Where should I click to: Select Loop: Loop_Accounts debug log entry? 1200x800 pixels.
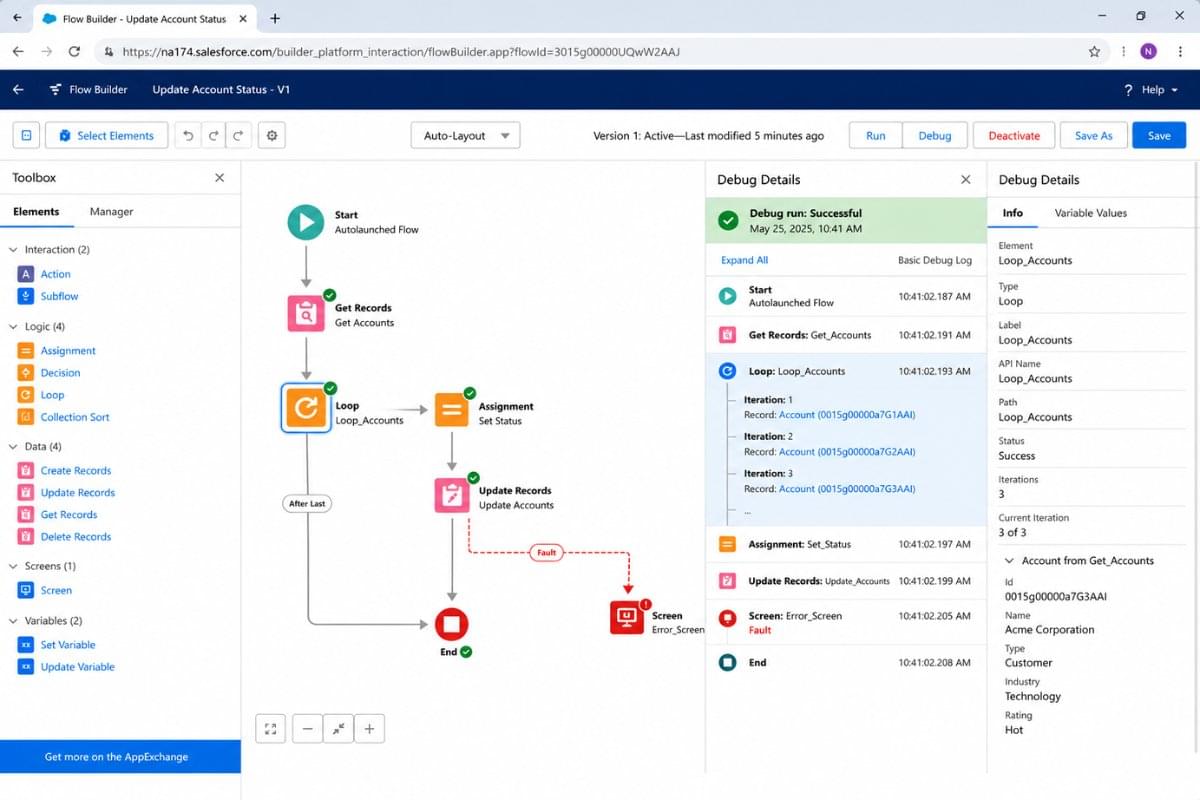(x=846, y=371)
